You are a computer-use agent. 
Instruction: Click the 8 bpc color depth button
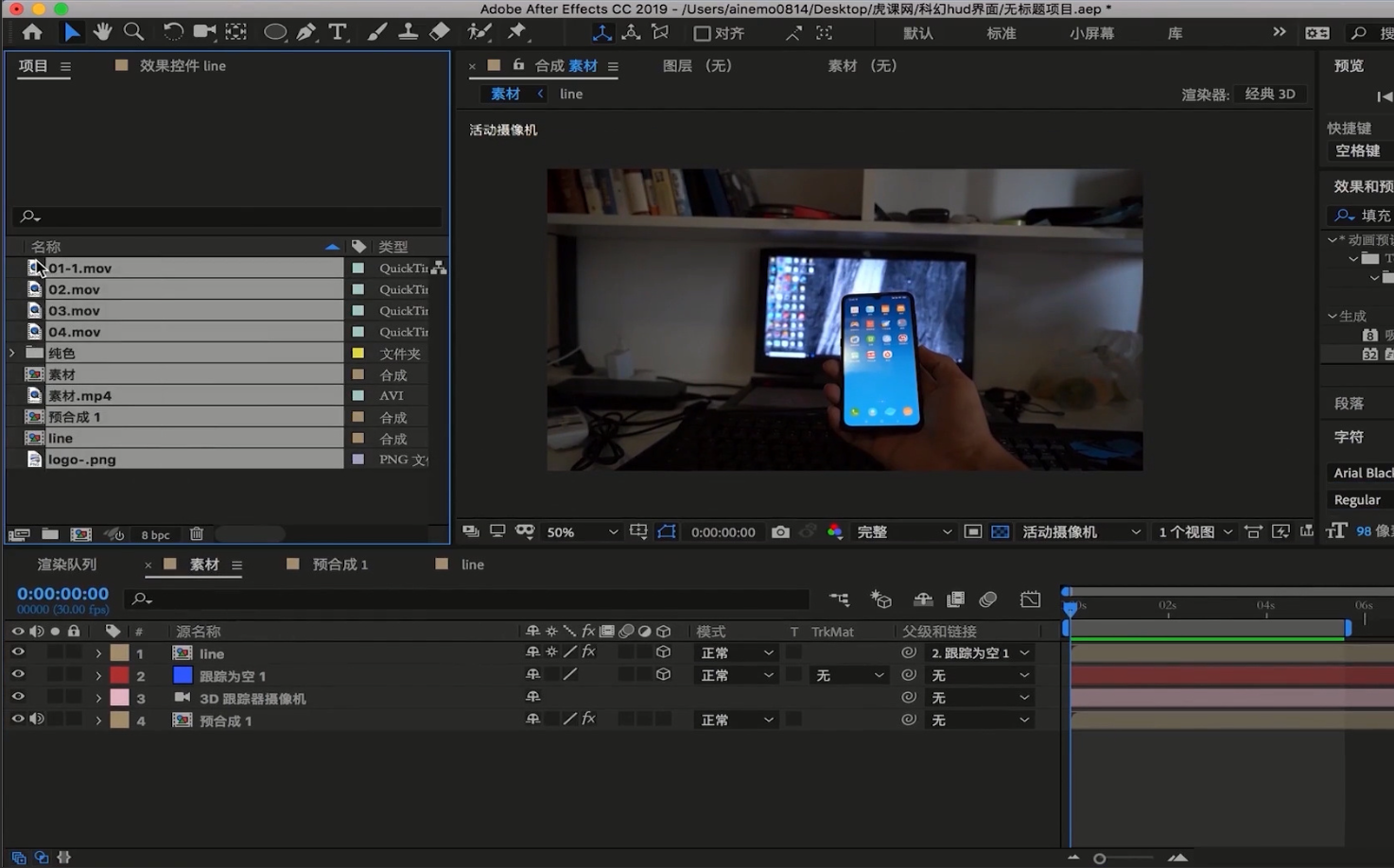[155, 535]
